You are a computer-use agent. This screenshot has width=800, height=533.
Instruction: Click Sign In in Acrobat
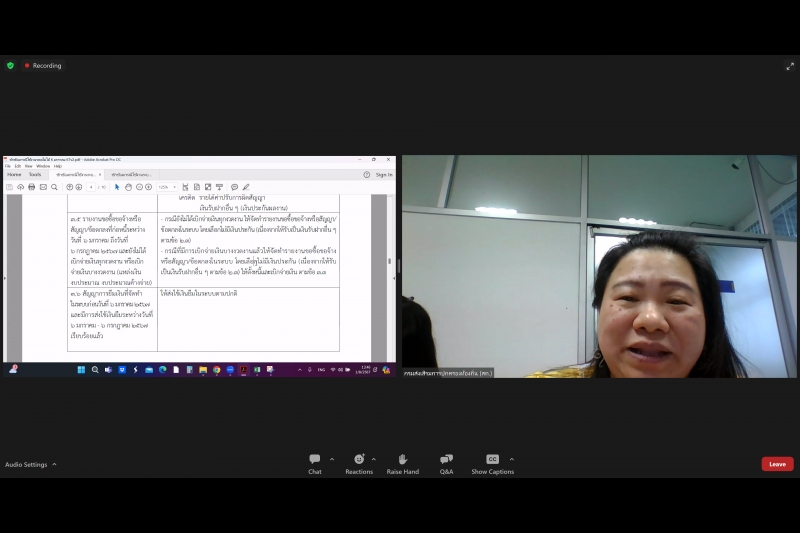[384, 174]
